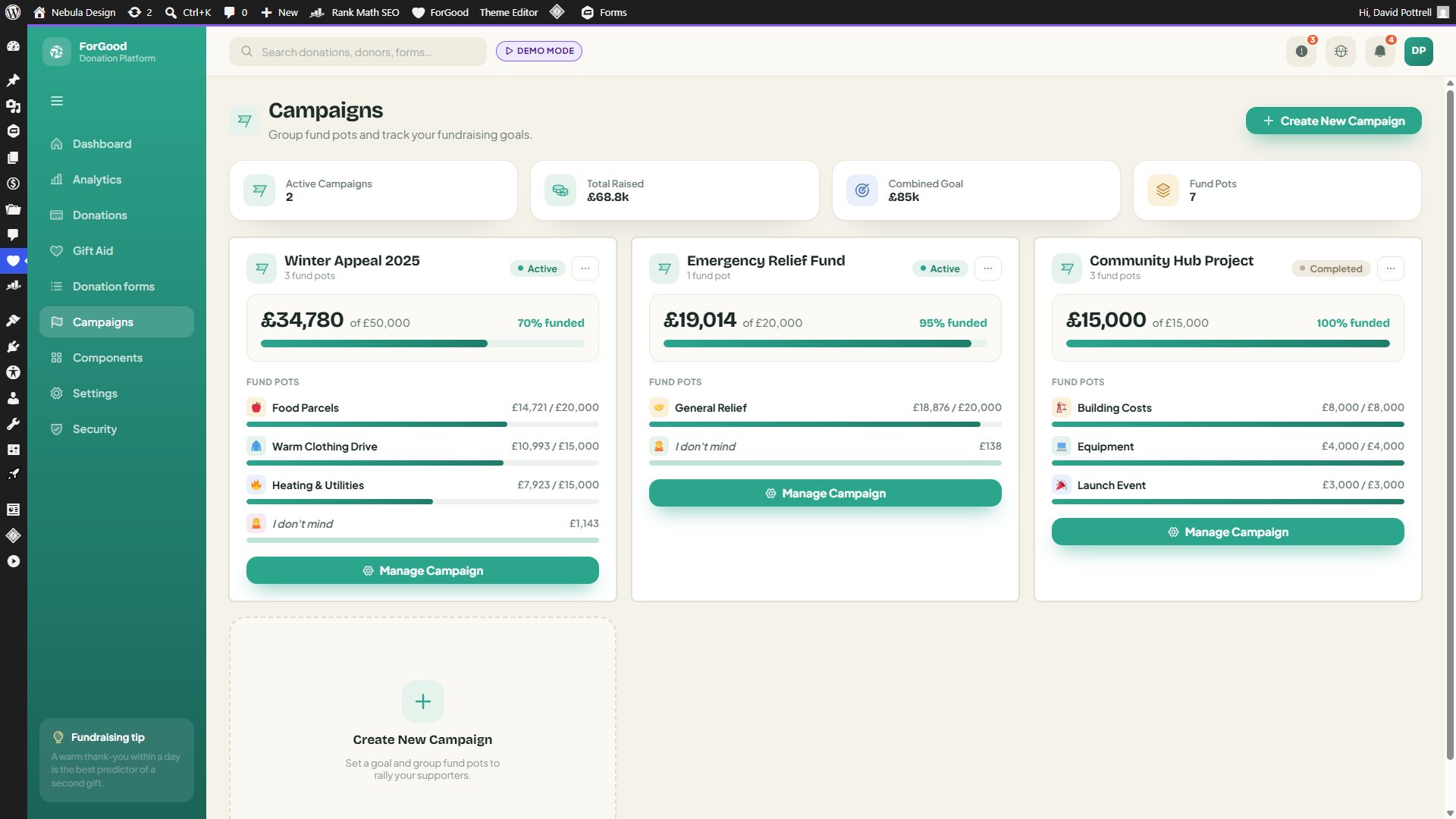
Task: Click the Completed status badge
Action: [1331, 268]
